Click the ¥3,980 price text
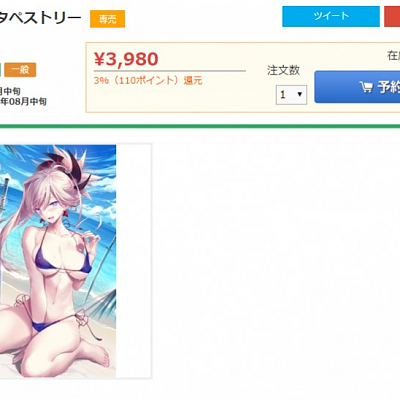The height and width of the screenshot is (400, 400). [x=126, y=59]
